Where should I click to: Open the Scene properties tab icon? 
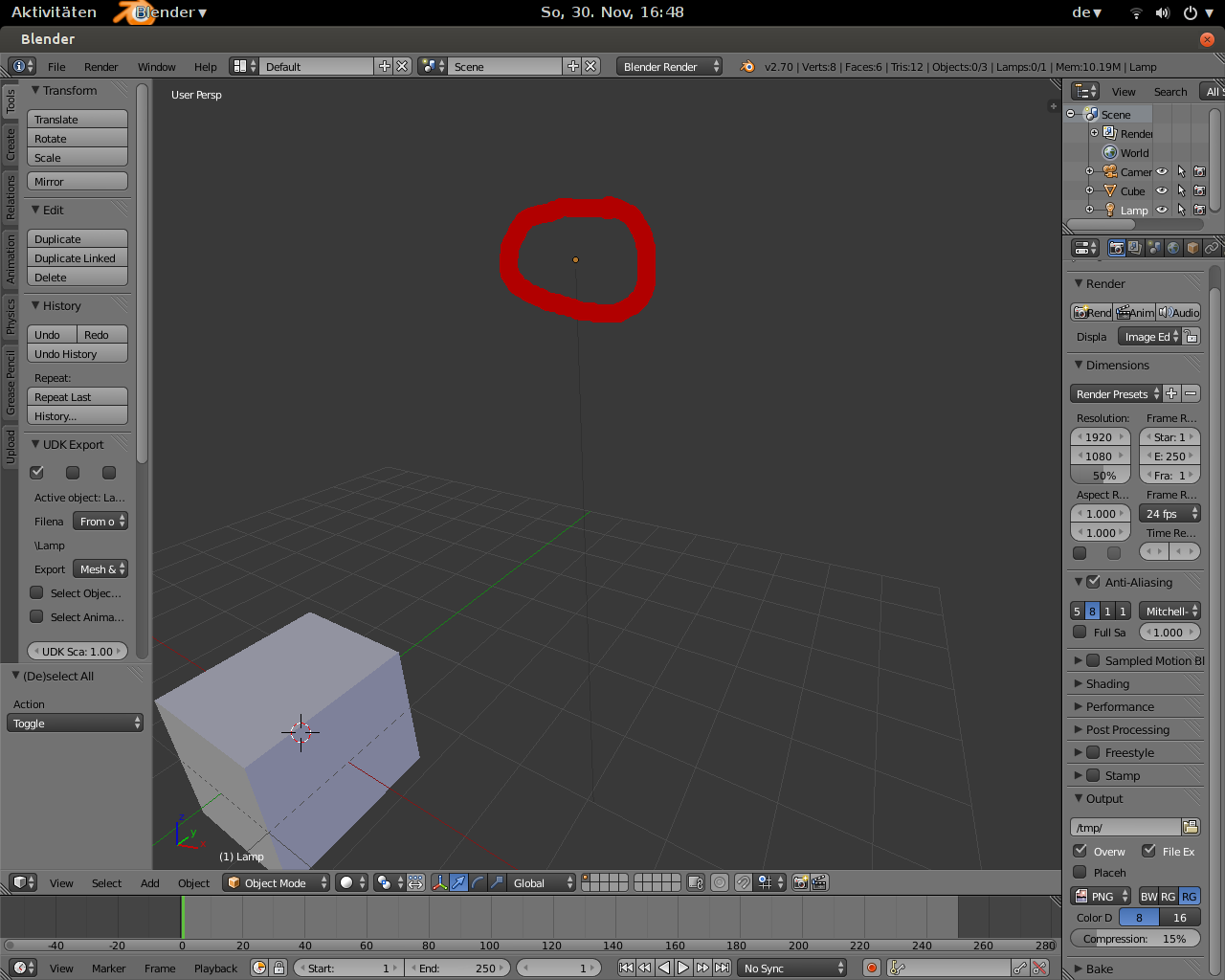(x=1154, y=248)
